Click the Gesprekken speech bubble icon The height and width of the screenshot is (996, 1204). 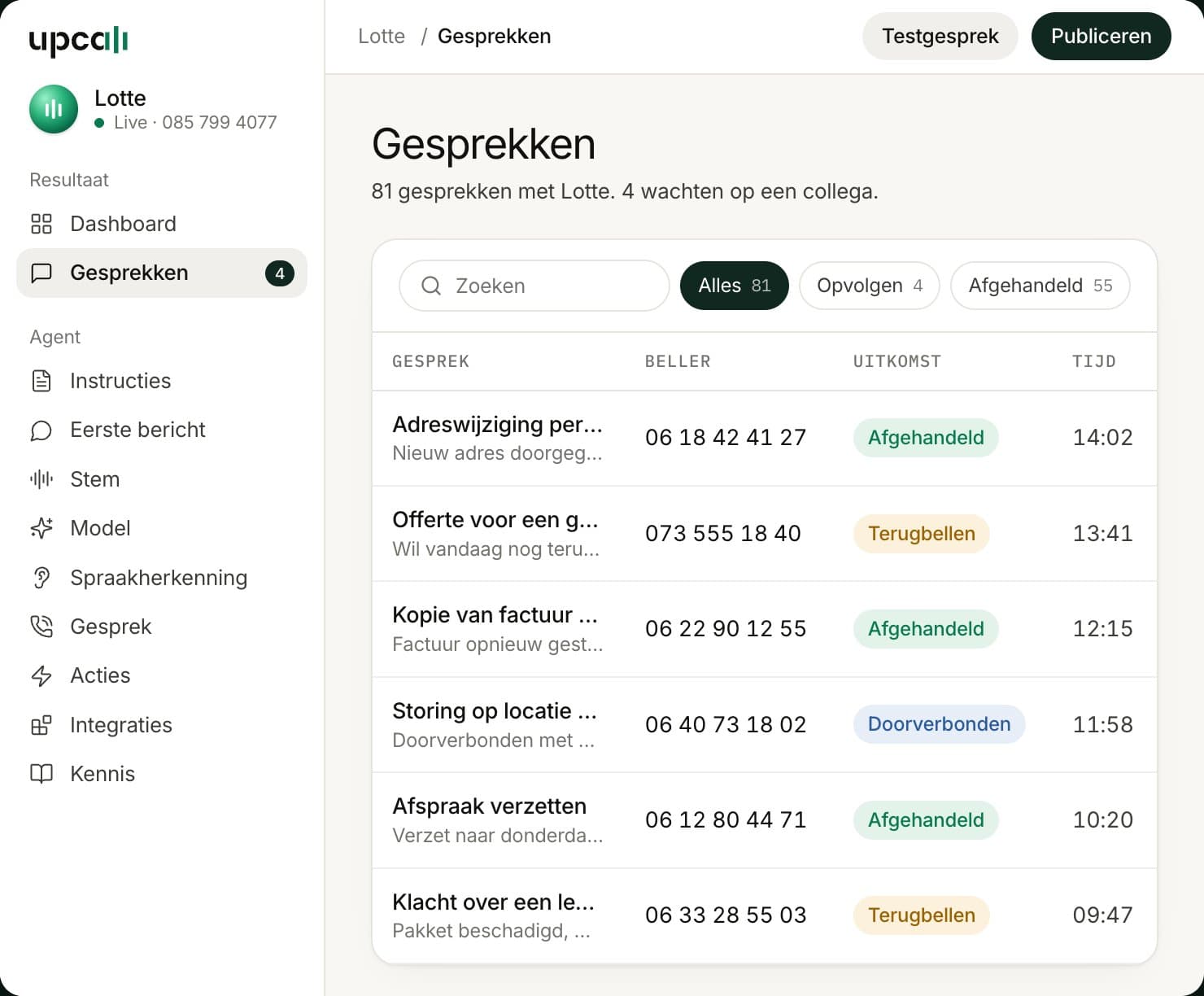pos(41,273)
